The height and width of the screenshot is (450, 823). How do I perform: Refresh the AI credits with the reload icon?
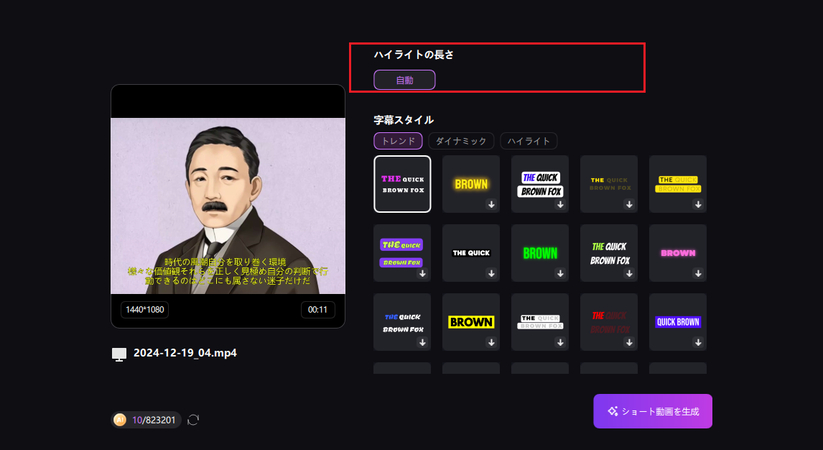tap(193, 420)
